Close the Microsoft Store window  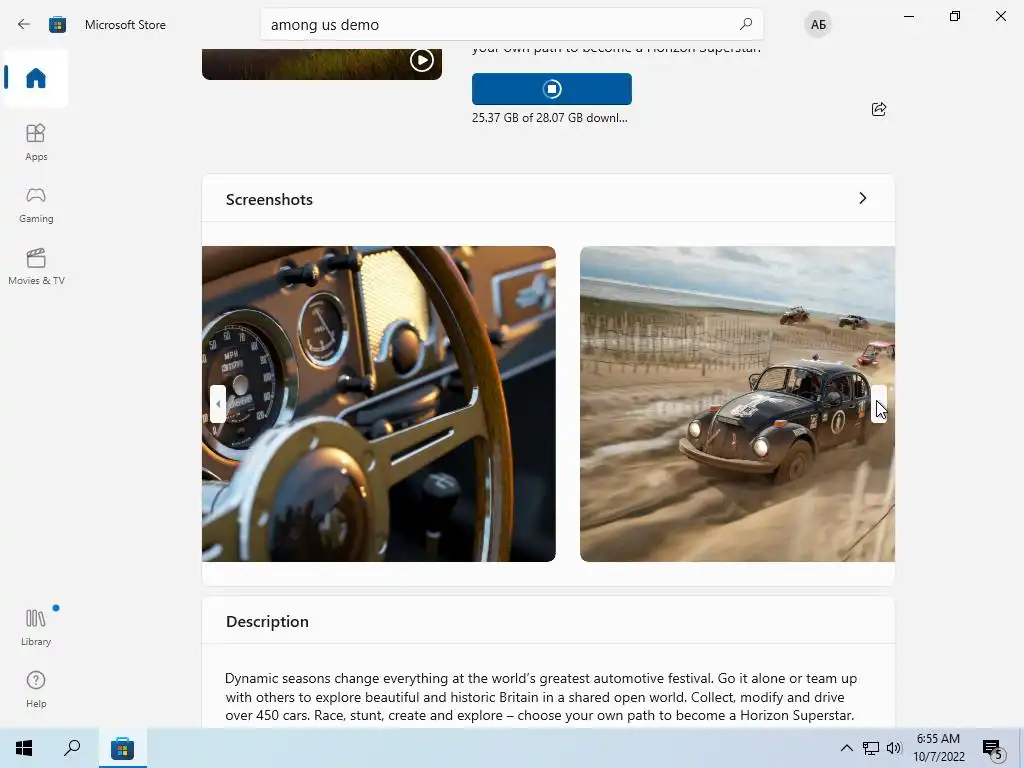point(1000,16)
